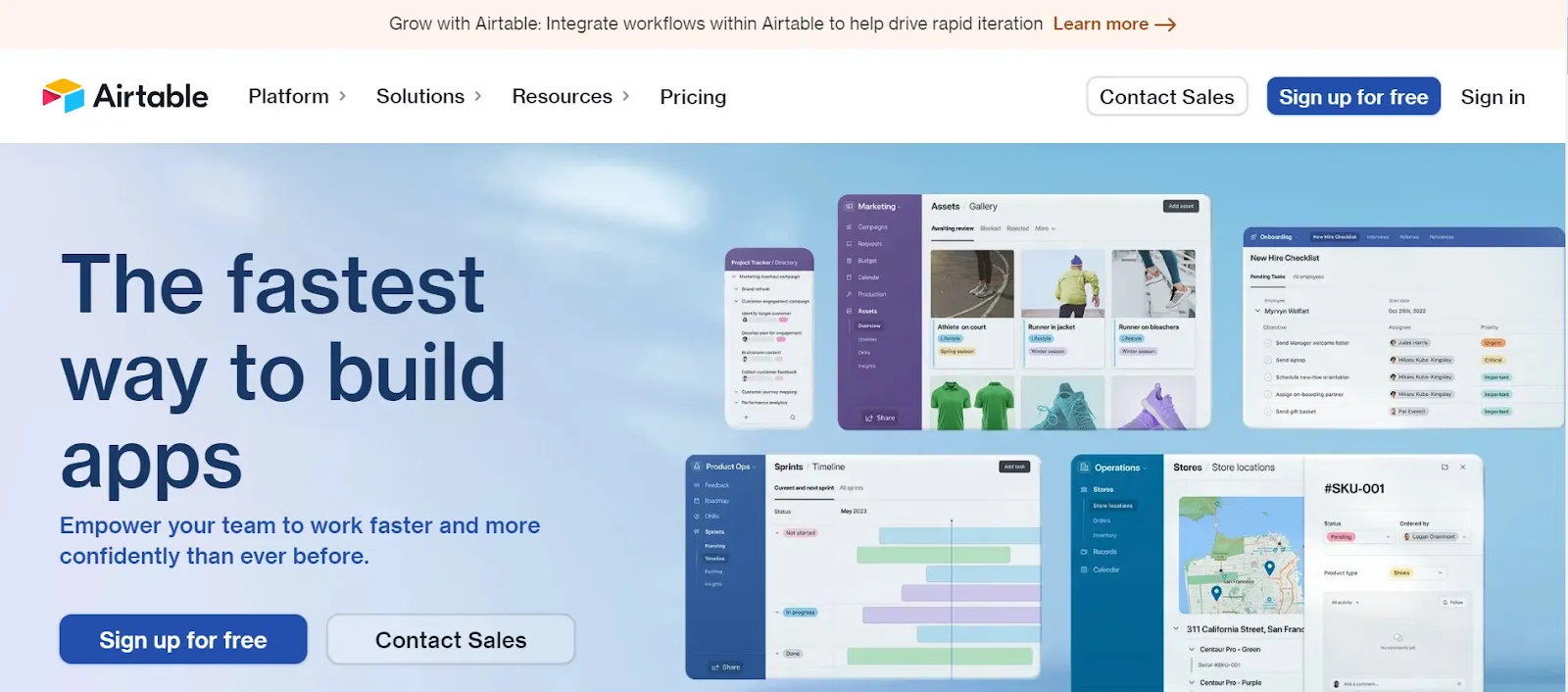The height and width of the screenshot is (692, 1568).
Task: Click the Follow bell in the SKU panel
Action: click(x=1453, y=602)
